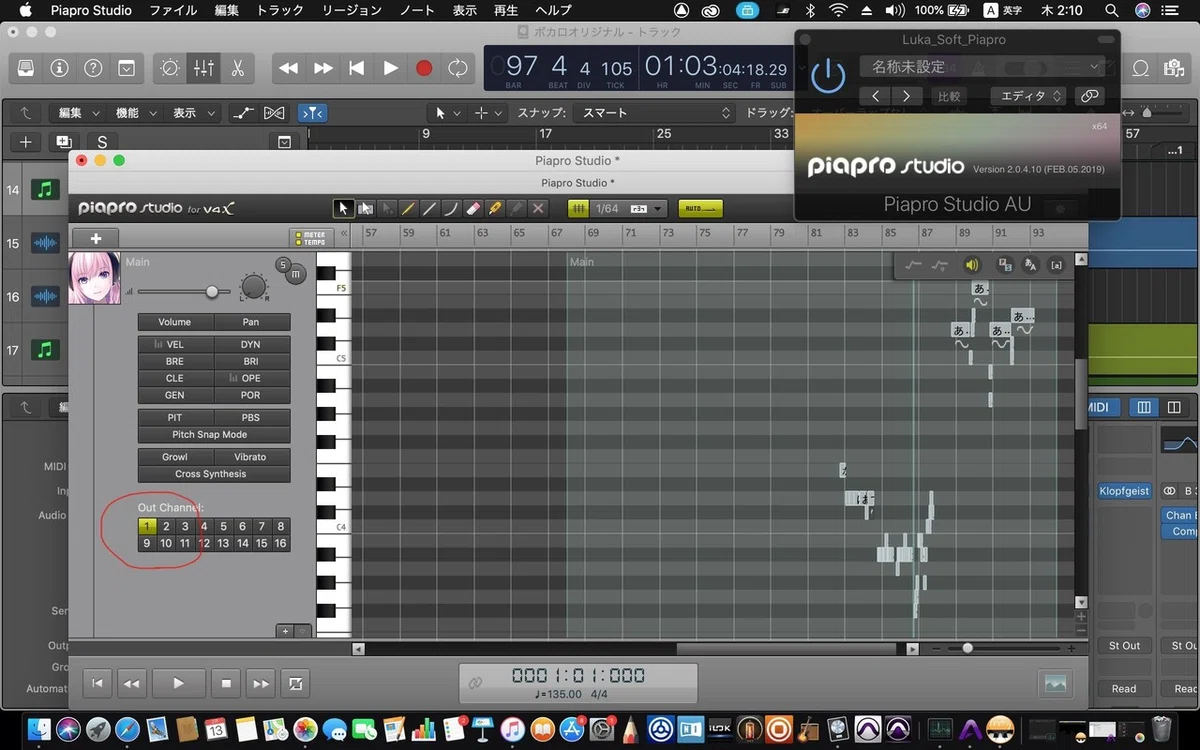This screenshot has height=750, width=1200.
Task: Click the Logic record button
Action: tap(424, 68)
